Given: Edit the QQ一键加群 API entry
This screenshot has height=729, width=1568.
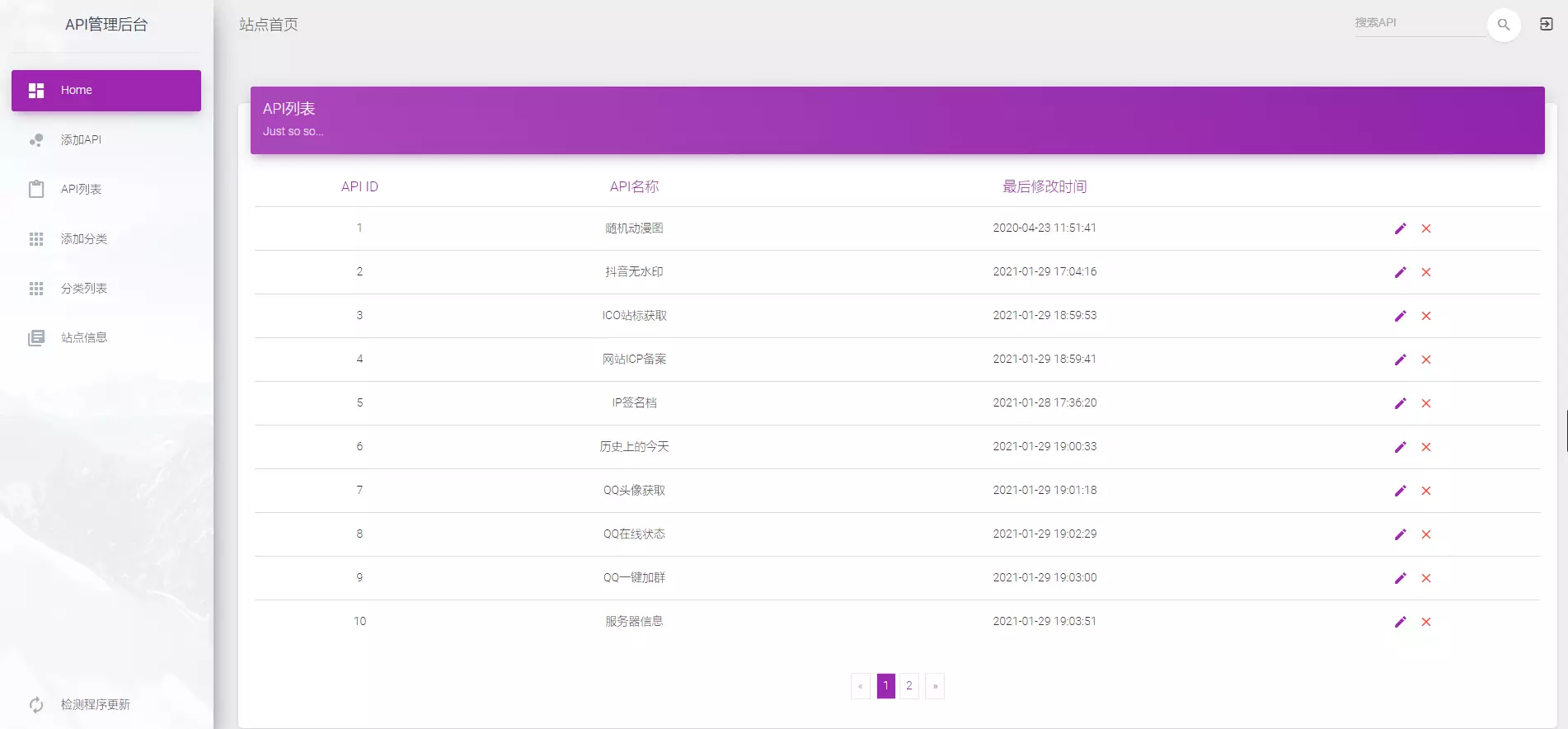Looking at the screenshot, I should click(1400, 578).
